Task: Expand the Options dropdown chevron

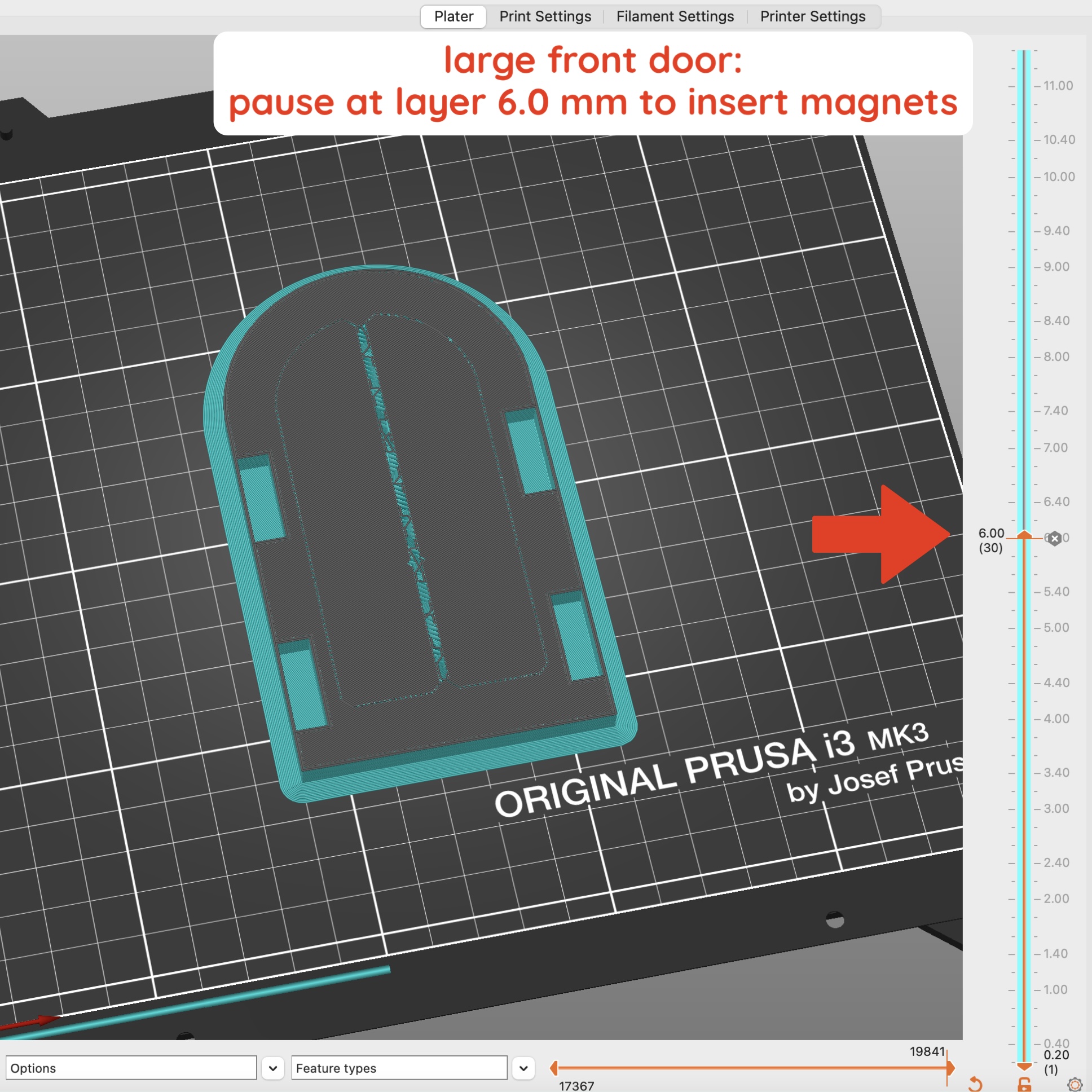Action: tap(273, 1068)
